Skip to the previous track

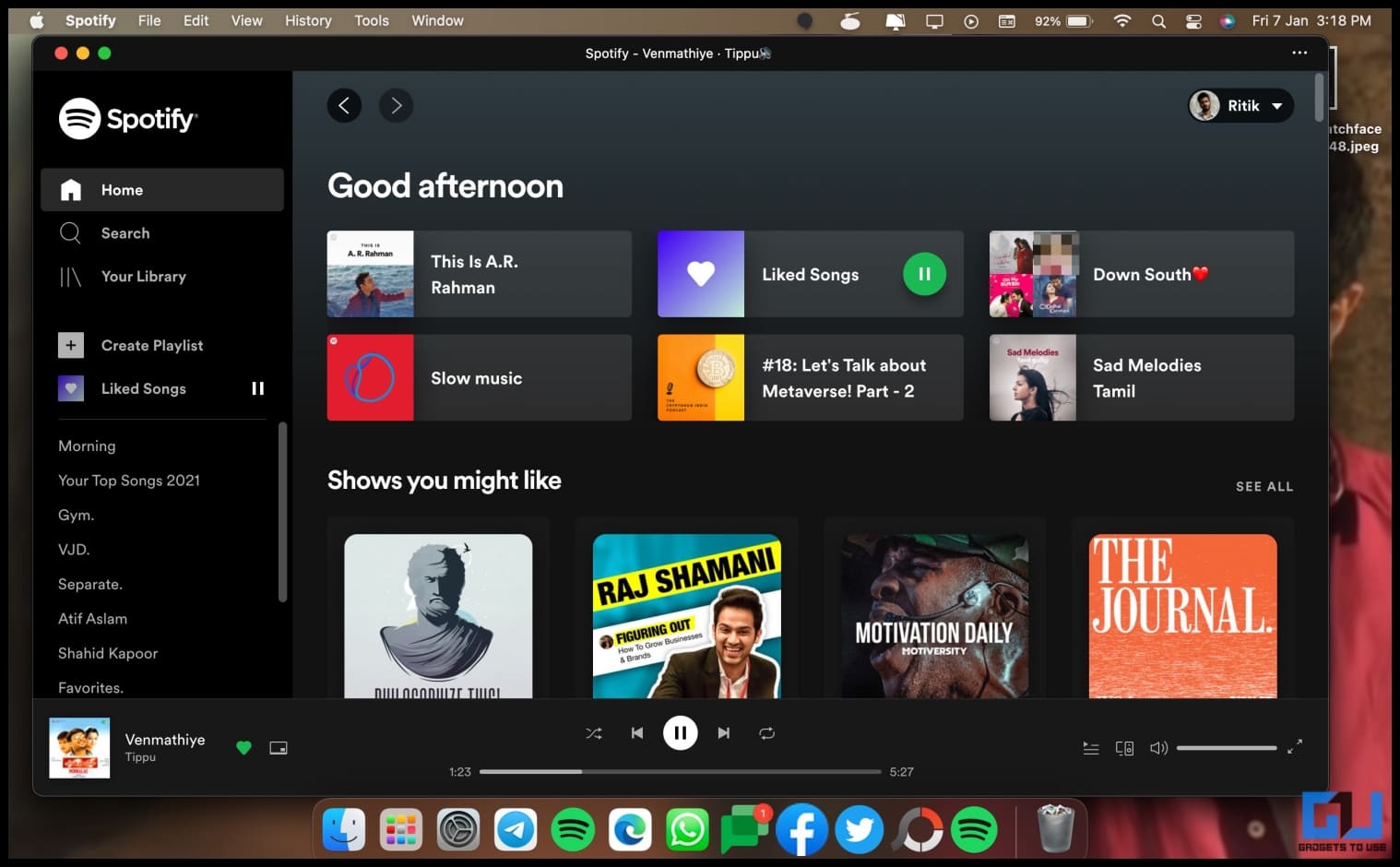[636, 733]
